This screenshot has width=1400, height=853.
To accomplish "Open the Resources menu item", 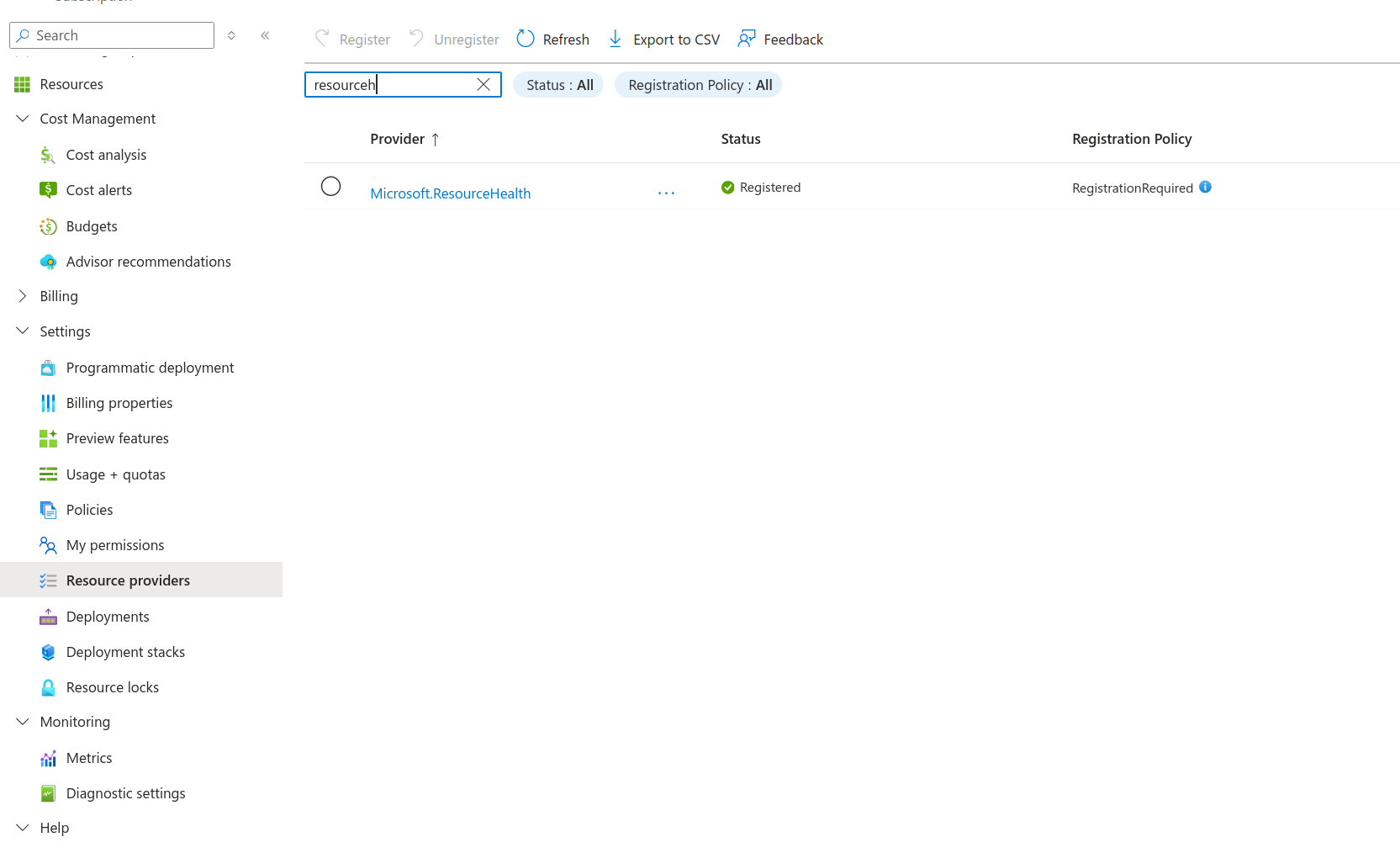I will (71, 84).
